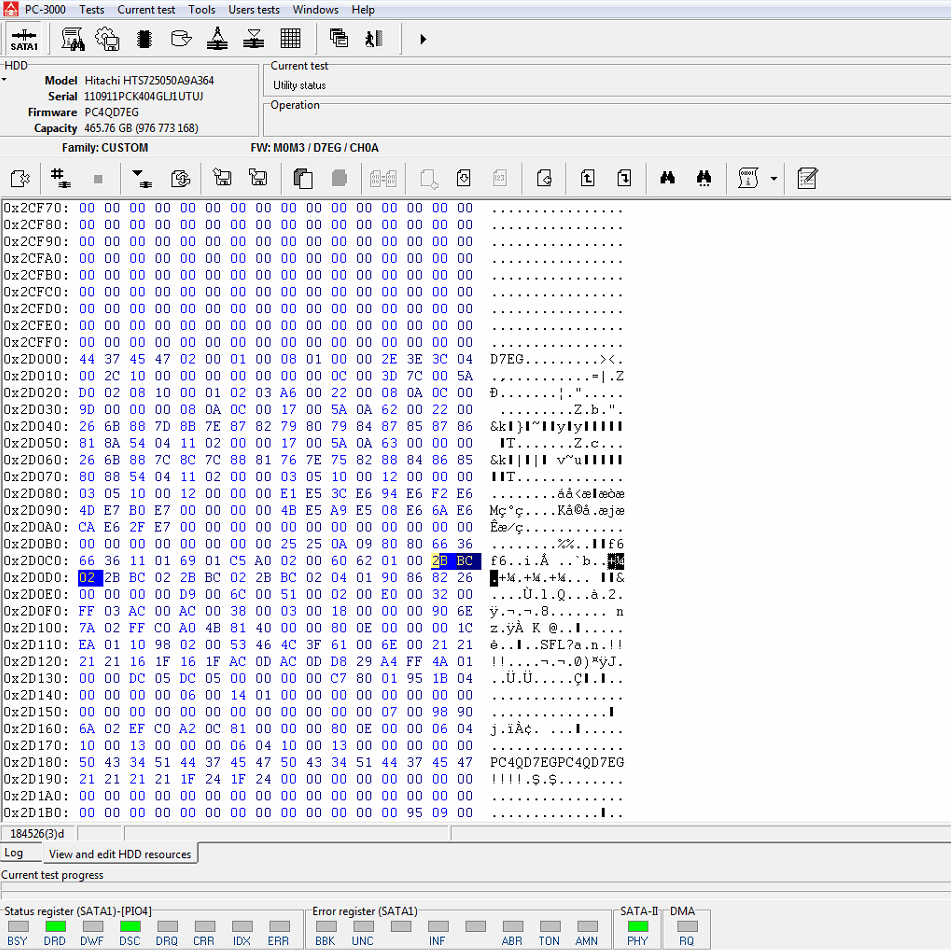Click the gear with floppy disk icon
Image resolution: width=951 pixels, height=950 pixels.
(x=108, y=39)
